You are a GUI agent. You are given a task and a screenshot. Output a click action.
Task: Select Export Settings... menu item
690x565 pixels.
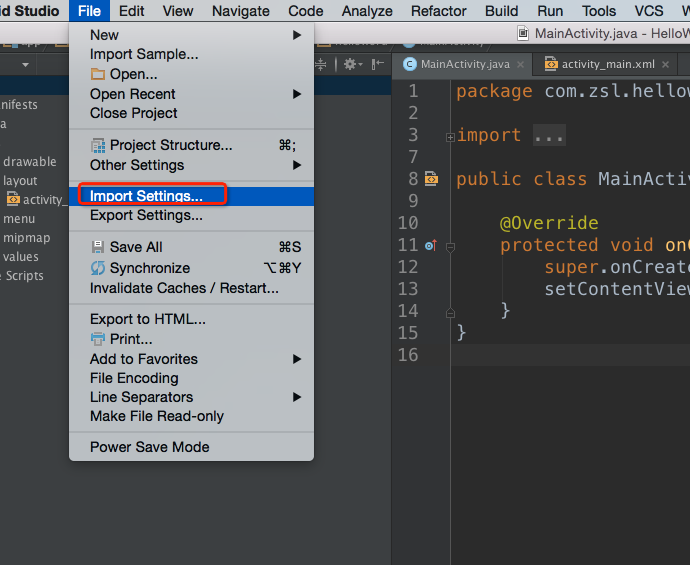191,215
